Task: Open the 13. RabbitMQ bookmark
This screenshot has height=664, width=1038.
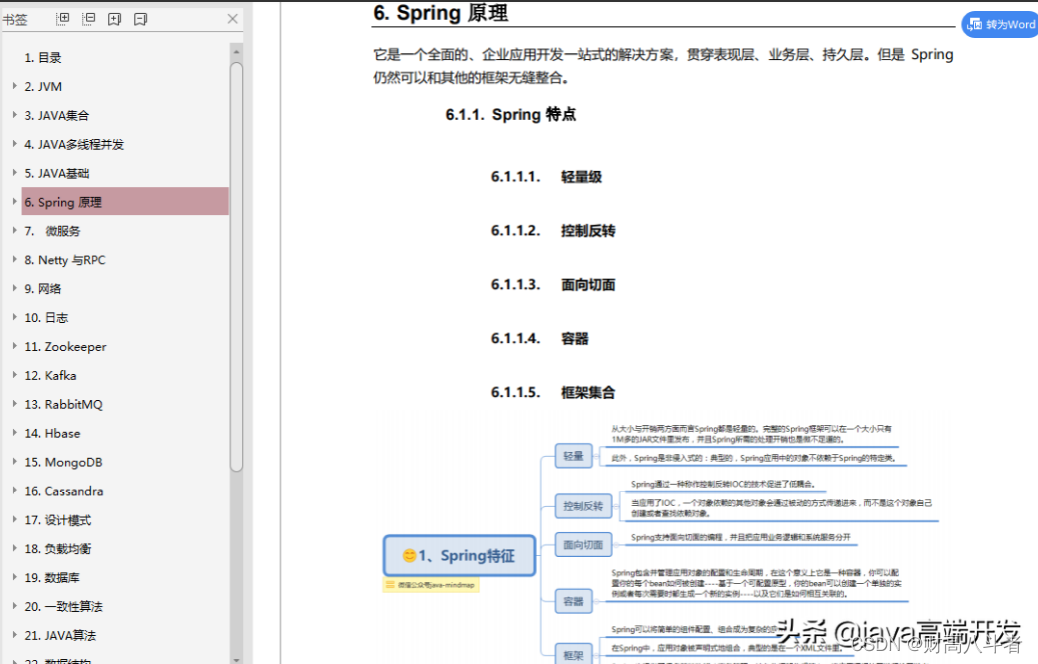Action: [x=70, y=404]
